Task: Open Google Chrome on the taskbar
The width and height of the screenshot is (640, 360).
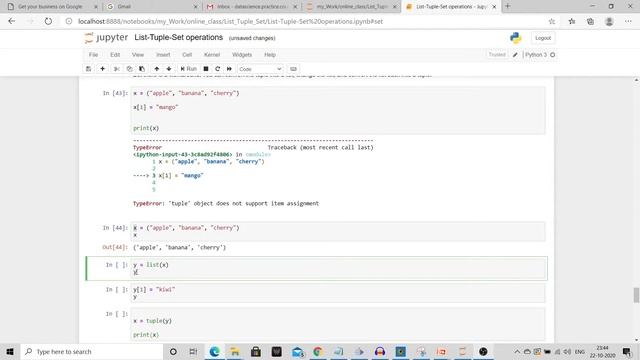Action: (318, 351)
